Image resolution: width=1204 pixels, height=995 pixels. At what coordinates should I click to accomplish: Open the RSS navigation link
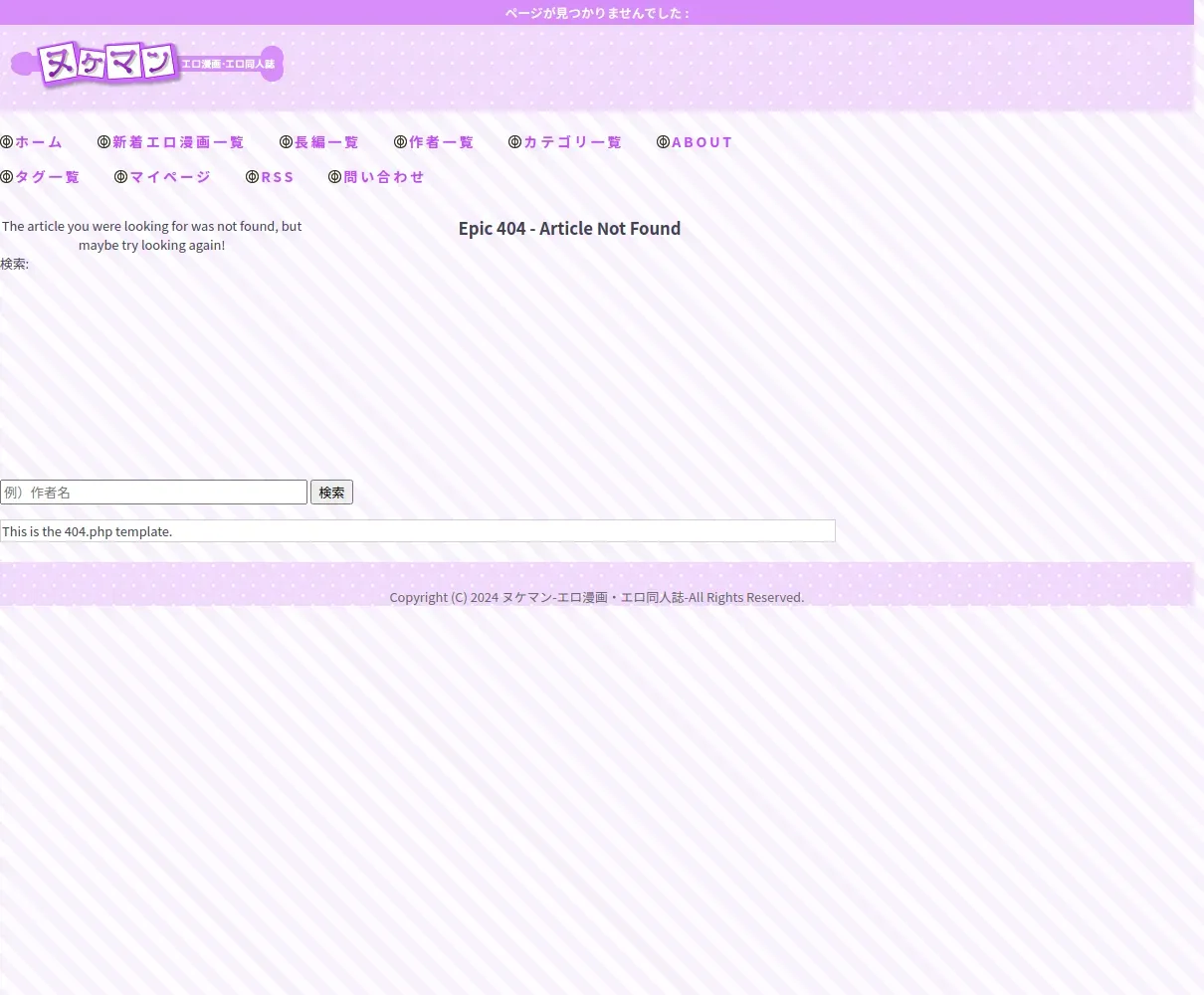278,177
